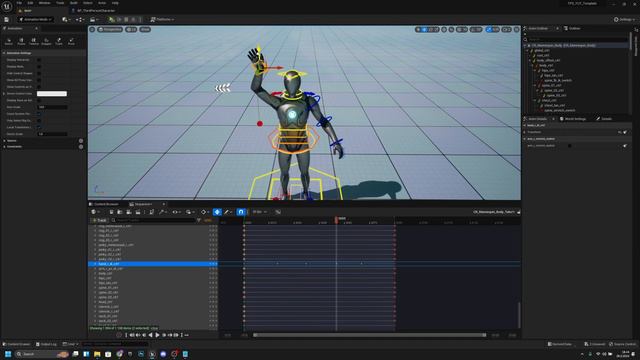This screenshot has height=360, width=640.
Task: Open the Window menu
Action: click(44, 3)
